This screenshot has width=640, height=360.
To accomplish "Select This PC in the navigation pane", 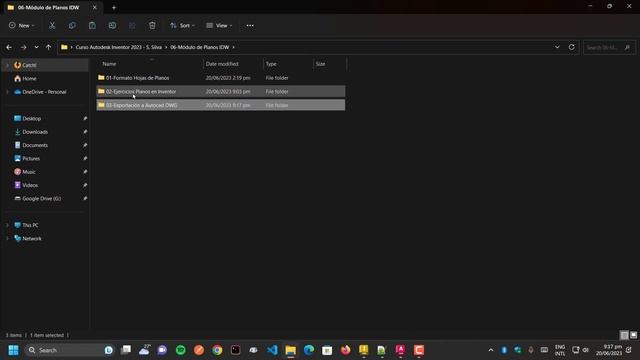I will pyautogui.click(x=30, y=225).
